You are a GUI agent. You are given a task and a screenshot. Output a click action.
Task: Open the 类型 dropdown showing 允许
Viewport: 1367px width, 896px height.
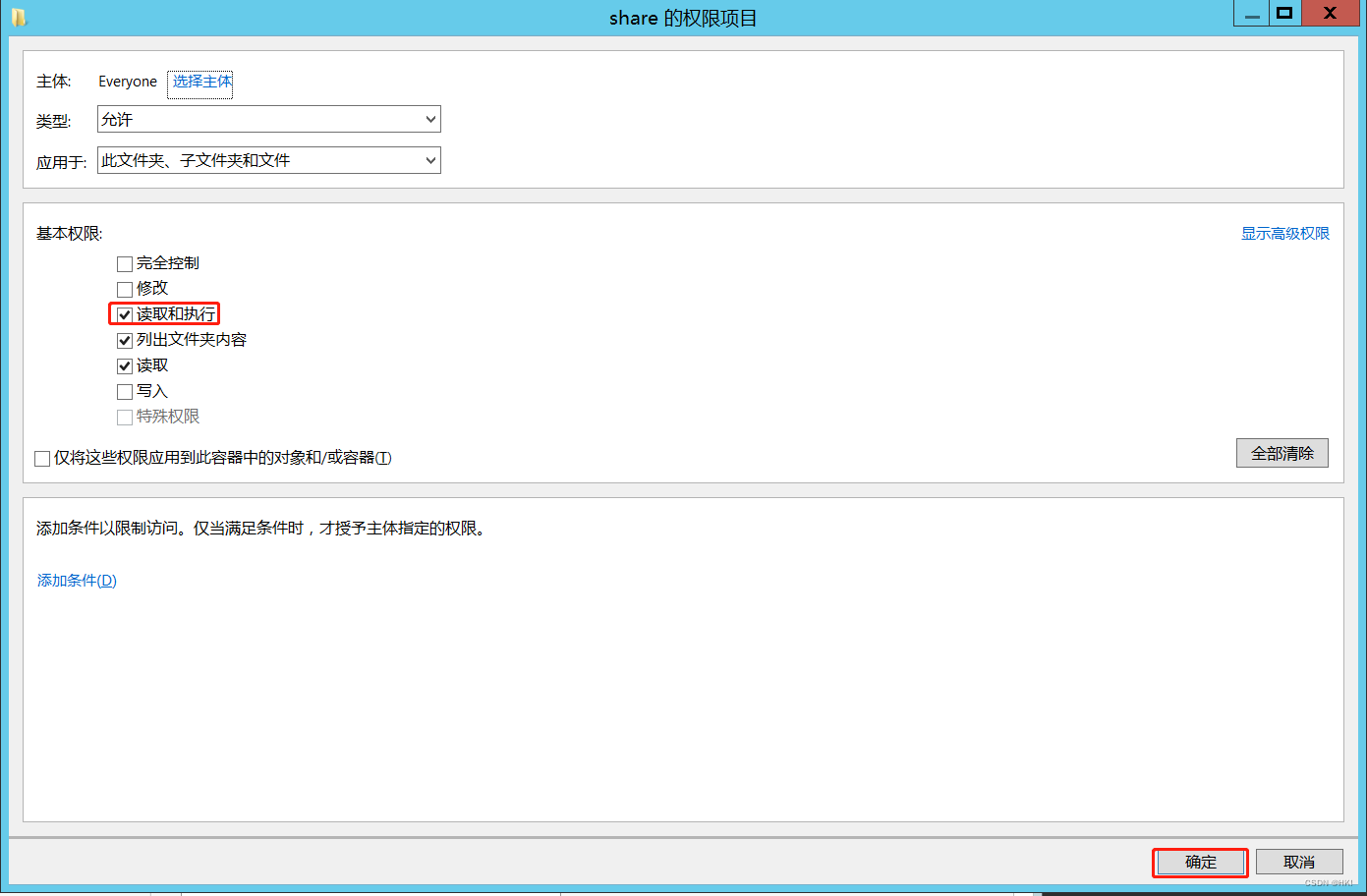point(269,119)
